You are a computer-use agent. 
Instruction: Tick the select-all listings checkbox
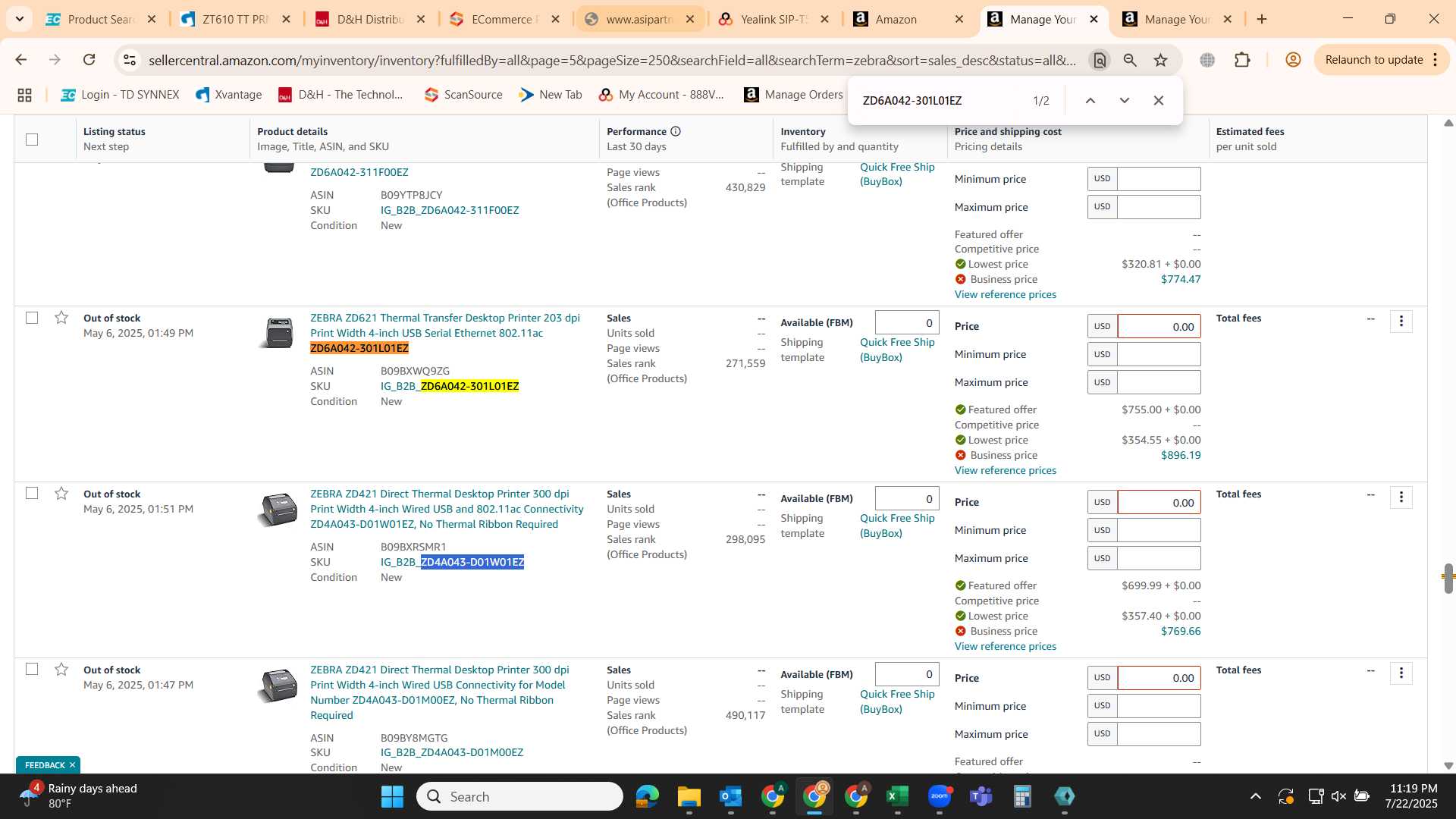[x=32, y=140]
